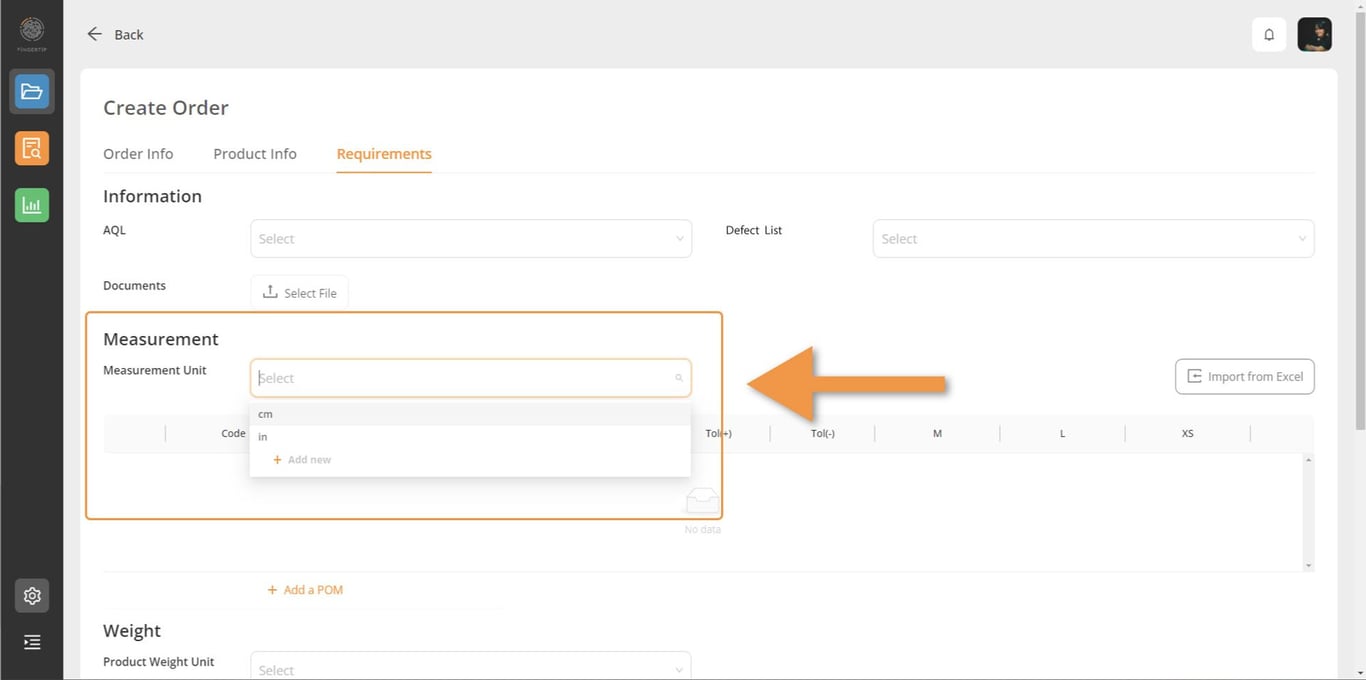
Task: Click the table scrollbar down arrow
Action: point(1308,566)
